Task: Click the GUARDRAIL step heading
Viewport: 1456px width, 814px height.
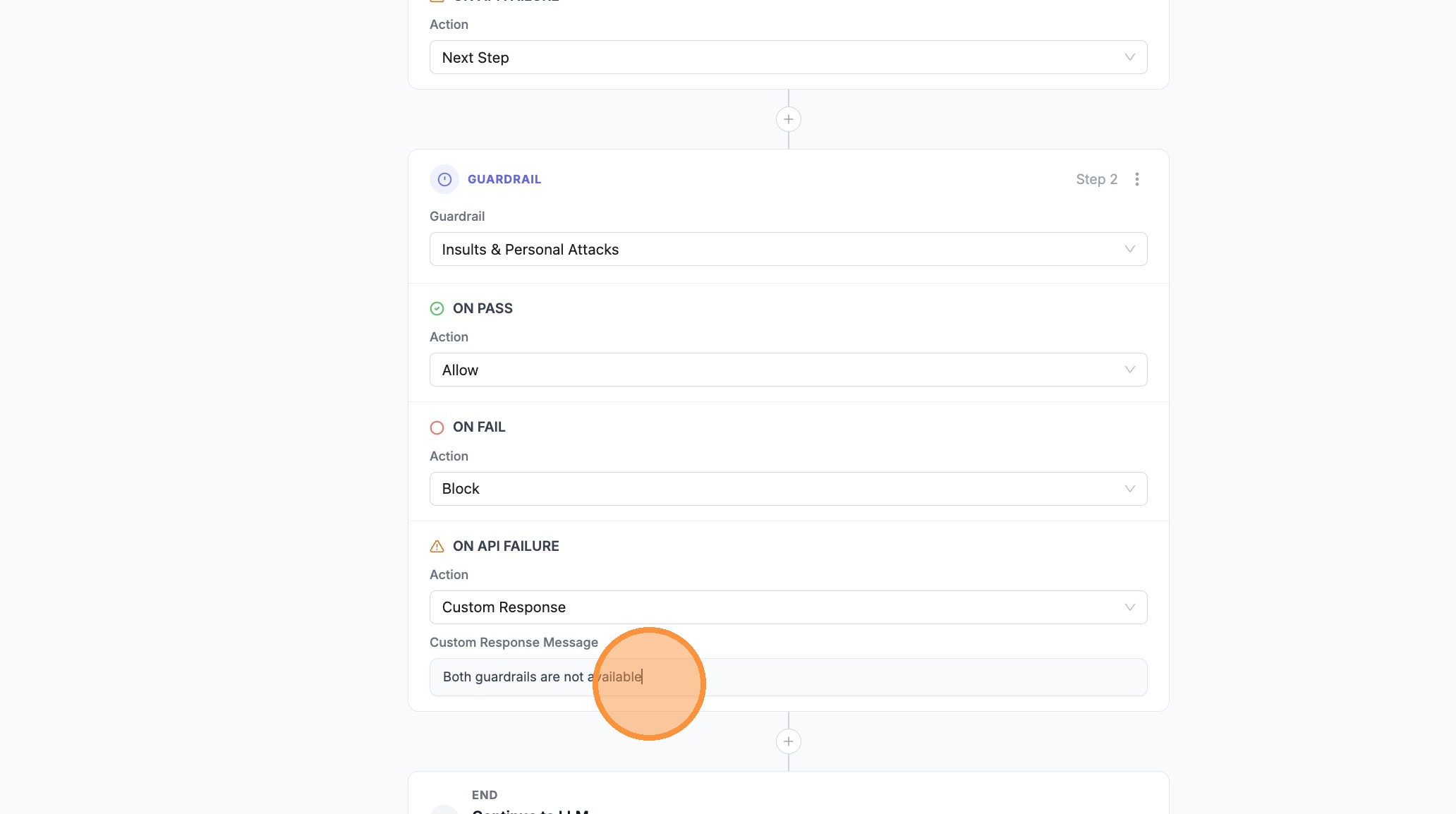Action: pos(504,179)
